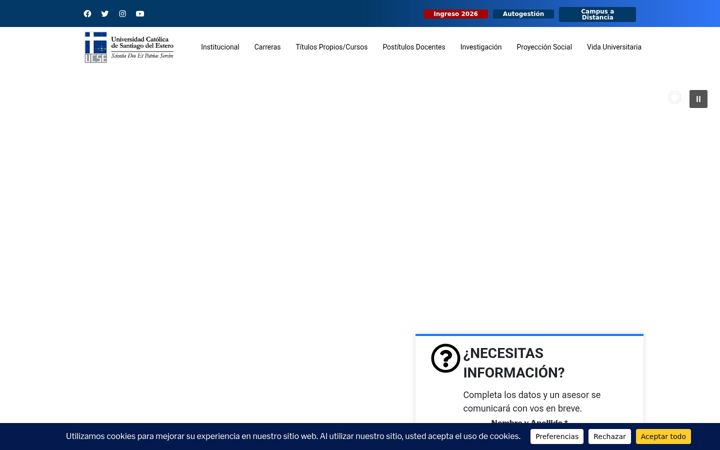Open the Instagram social icon
The width and height of the screenshot is (720, 450).
click(122, 14)
